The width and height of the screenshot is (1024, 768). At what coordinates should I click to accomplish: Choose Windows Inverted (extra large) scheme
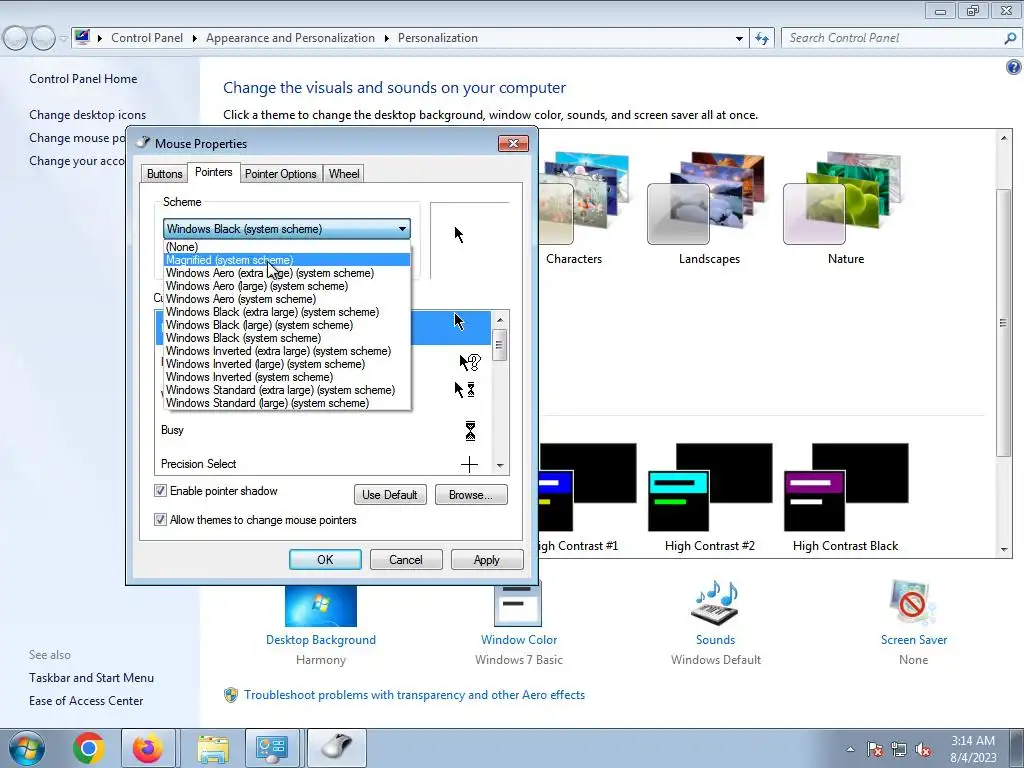click(287, 351)
